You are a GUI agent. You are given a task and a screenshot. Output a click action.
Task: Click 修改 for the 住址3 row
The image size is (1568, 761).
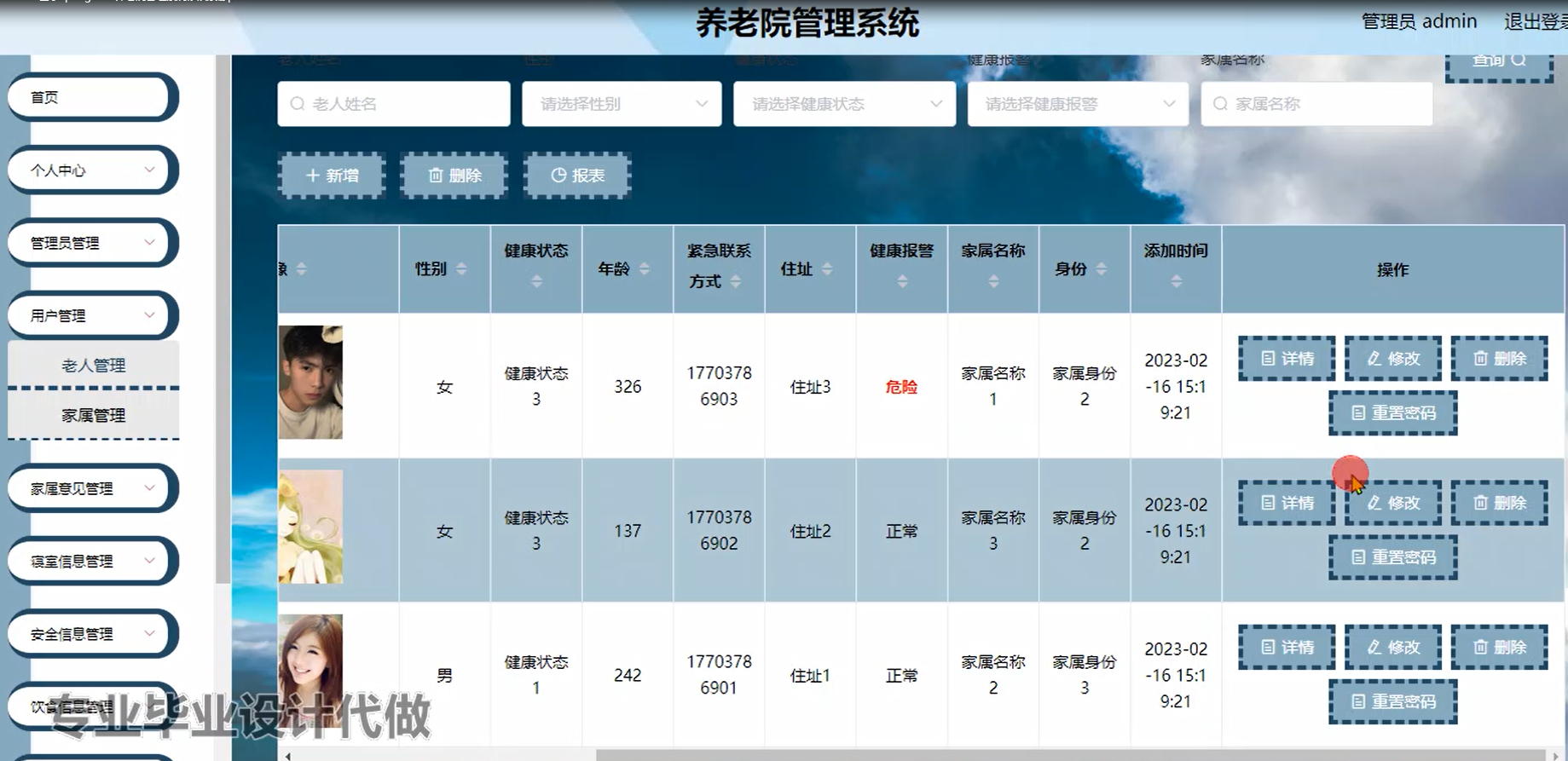click(1393, 359)
